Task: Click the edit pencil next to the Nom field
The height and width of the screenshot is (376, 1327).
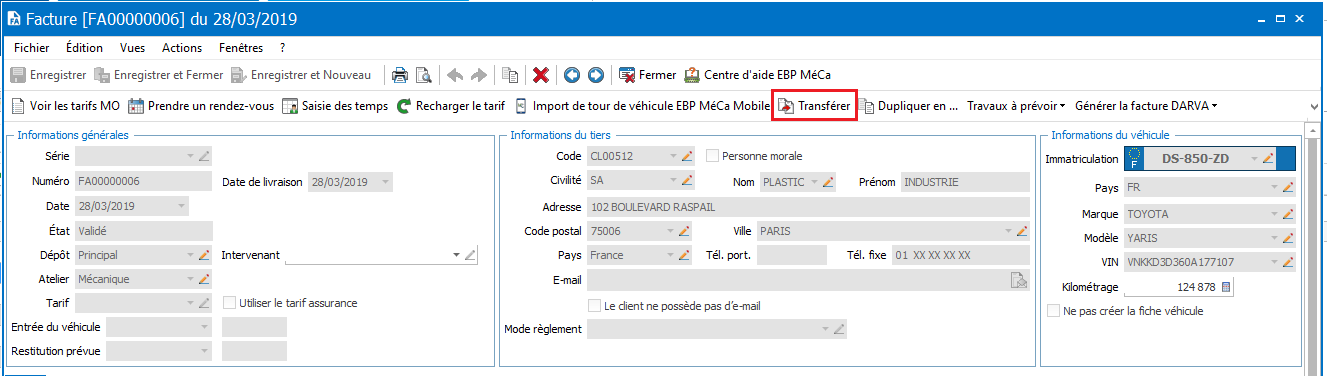Action: 828,181
